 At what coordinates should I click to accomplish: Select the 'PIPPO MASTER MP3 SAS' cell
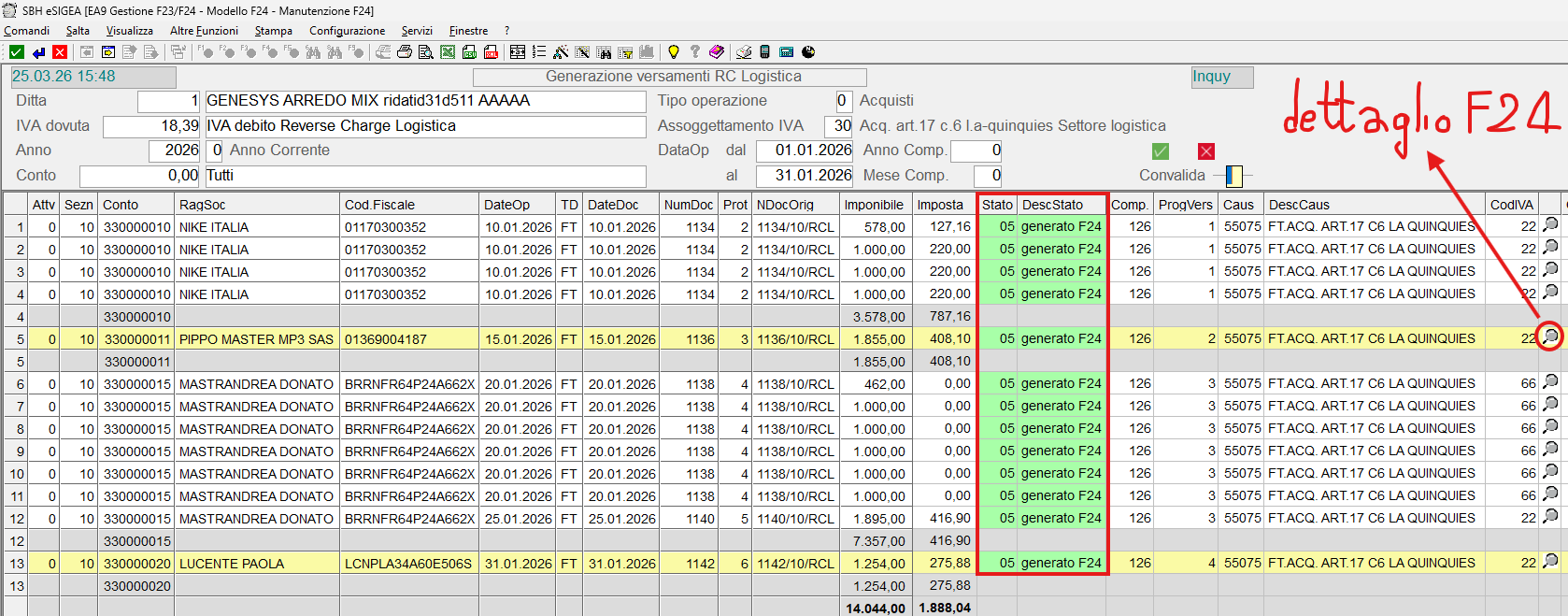[x=257, y=338]
